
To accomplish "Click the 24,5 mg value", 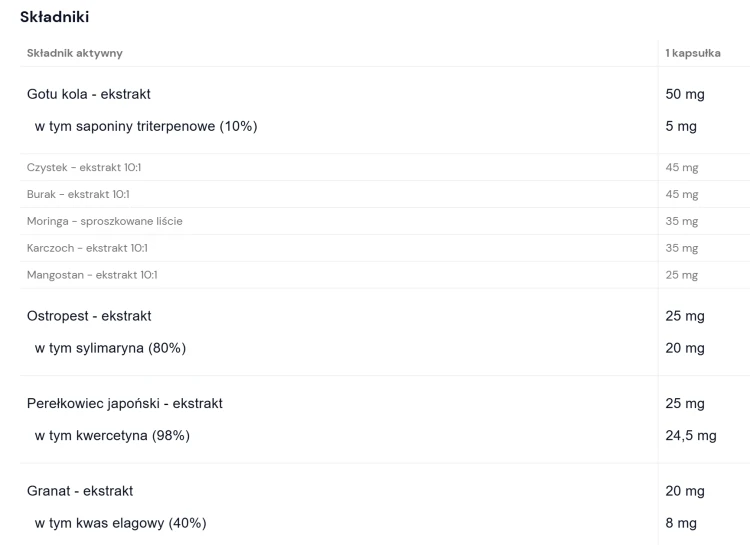I will 691,435.
